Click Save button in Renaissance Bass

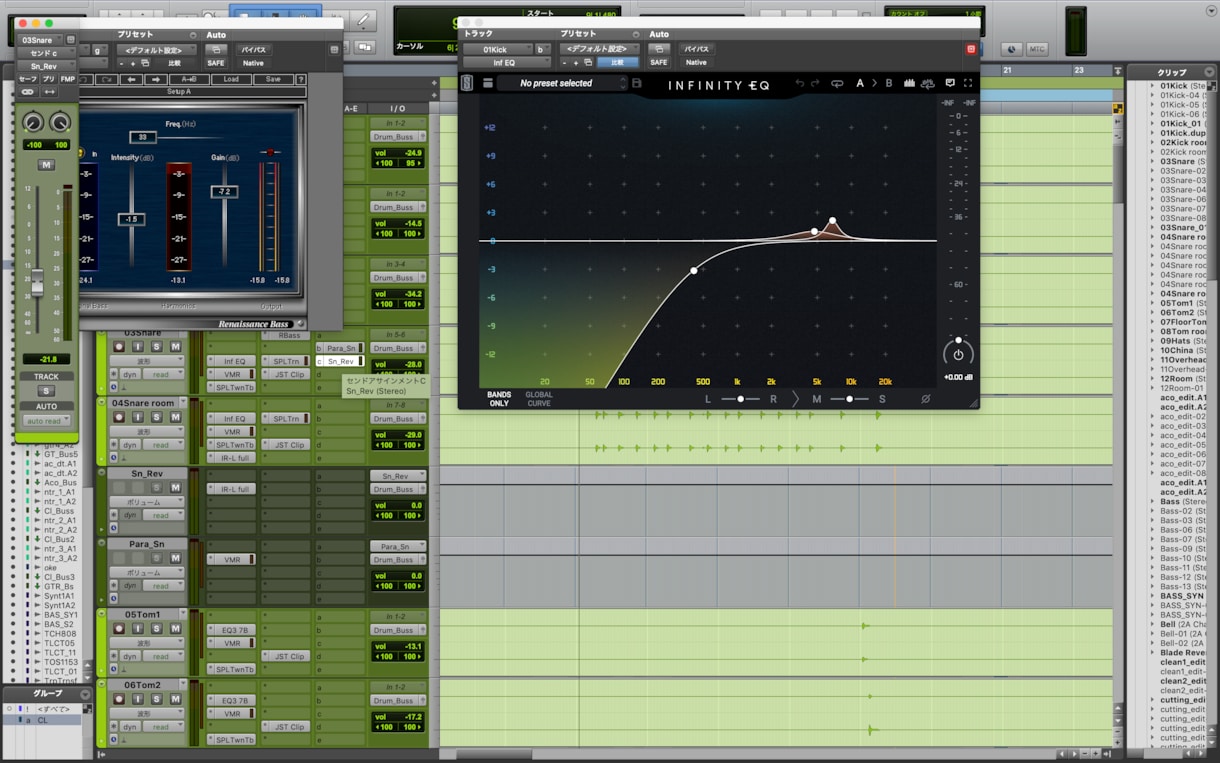273,79
